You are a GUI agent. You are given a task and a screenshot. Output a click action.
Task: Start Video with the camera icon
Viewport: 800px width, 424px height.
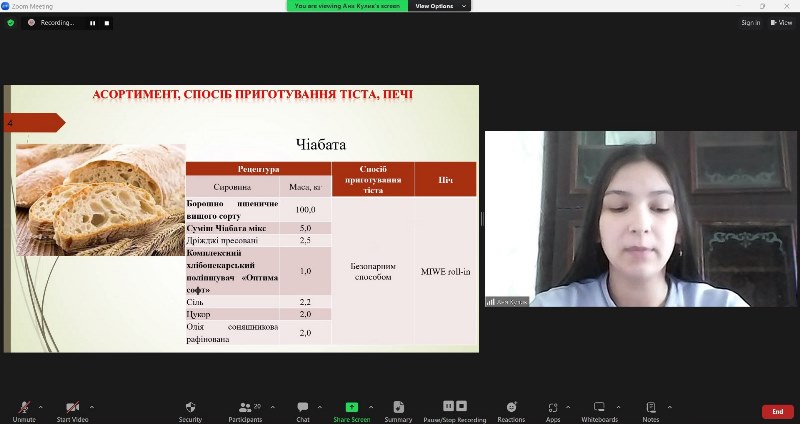click(72, 411)
